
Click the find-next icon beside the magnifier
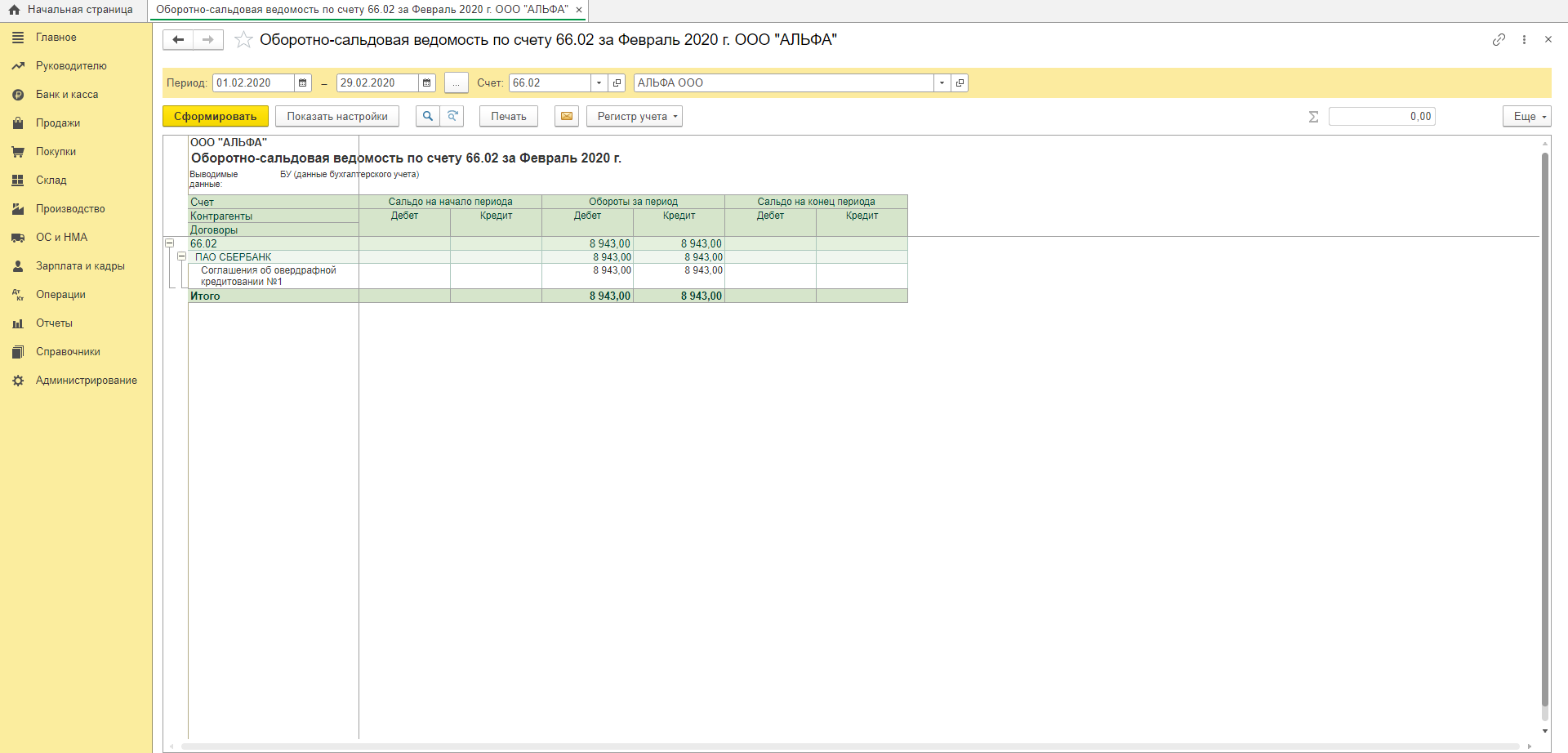point(452,117)
